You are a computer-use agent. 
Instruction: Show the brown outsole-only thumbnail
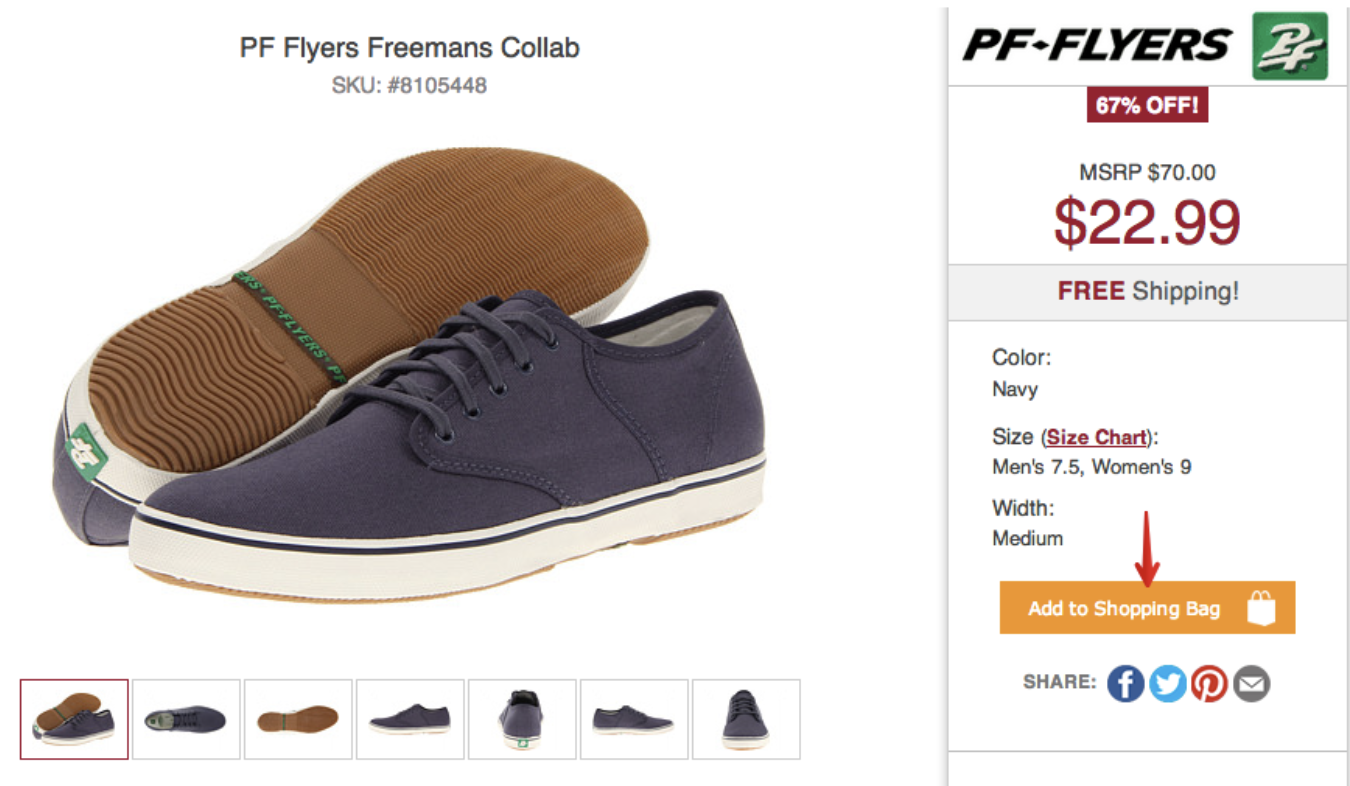[298, 719]
